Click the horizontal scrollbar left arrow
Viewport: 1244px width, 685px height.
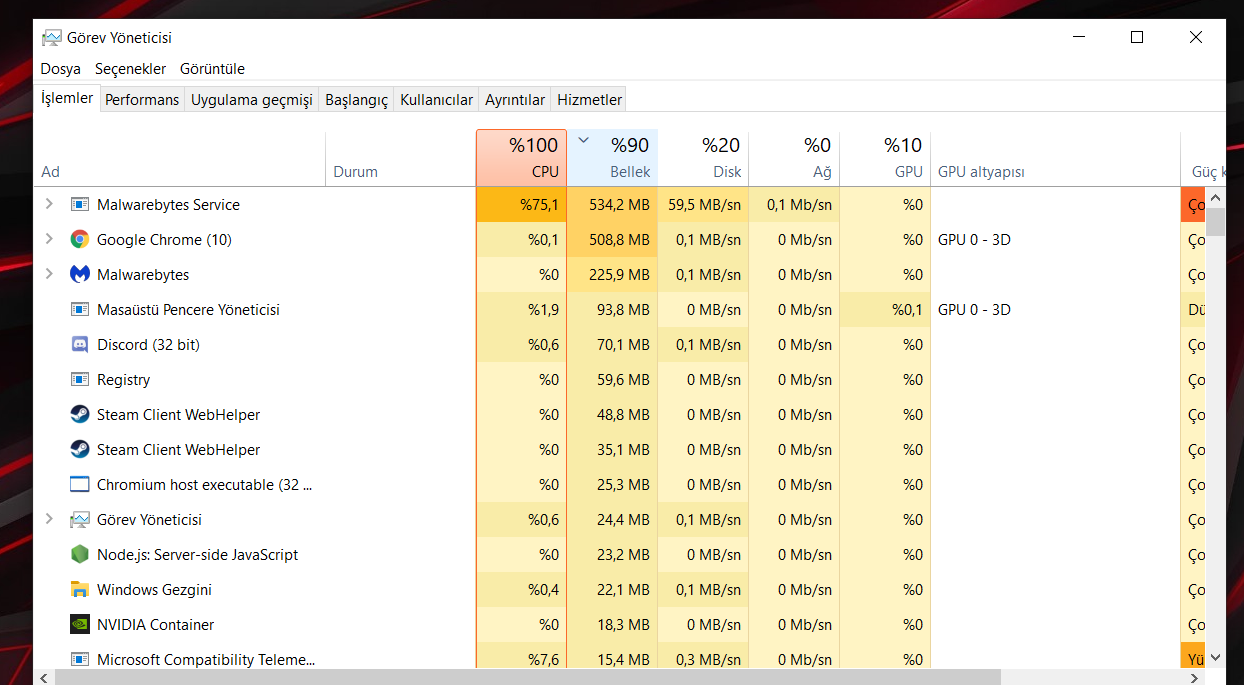click(x=44, y=677)
